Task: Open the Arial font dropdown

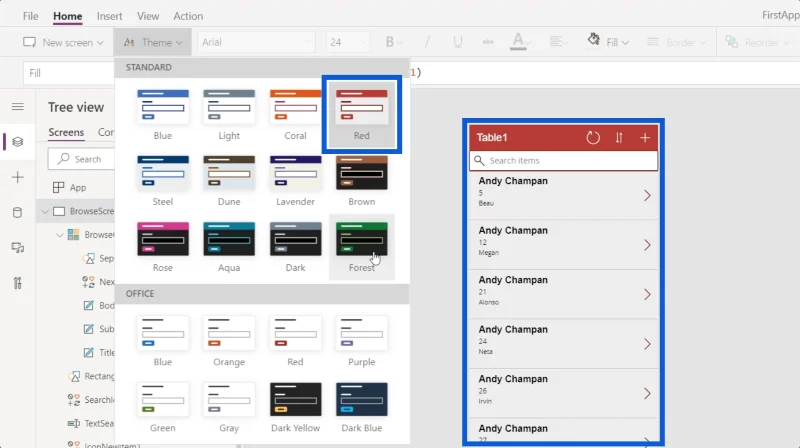Action: [x=256, y=42]
